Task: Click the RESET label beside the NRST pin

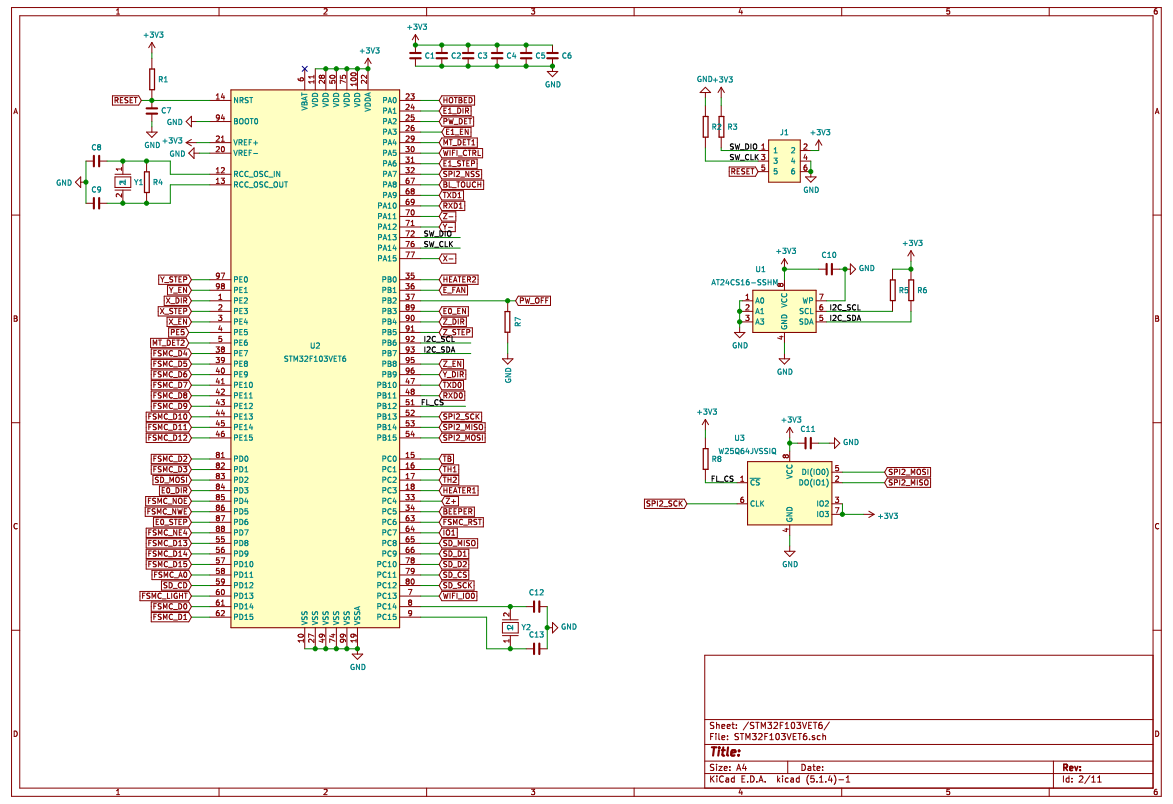Action: tap(126, 100)
